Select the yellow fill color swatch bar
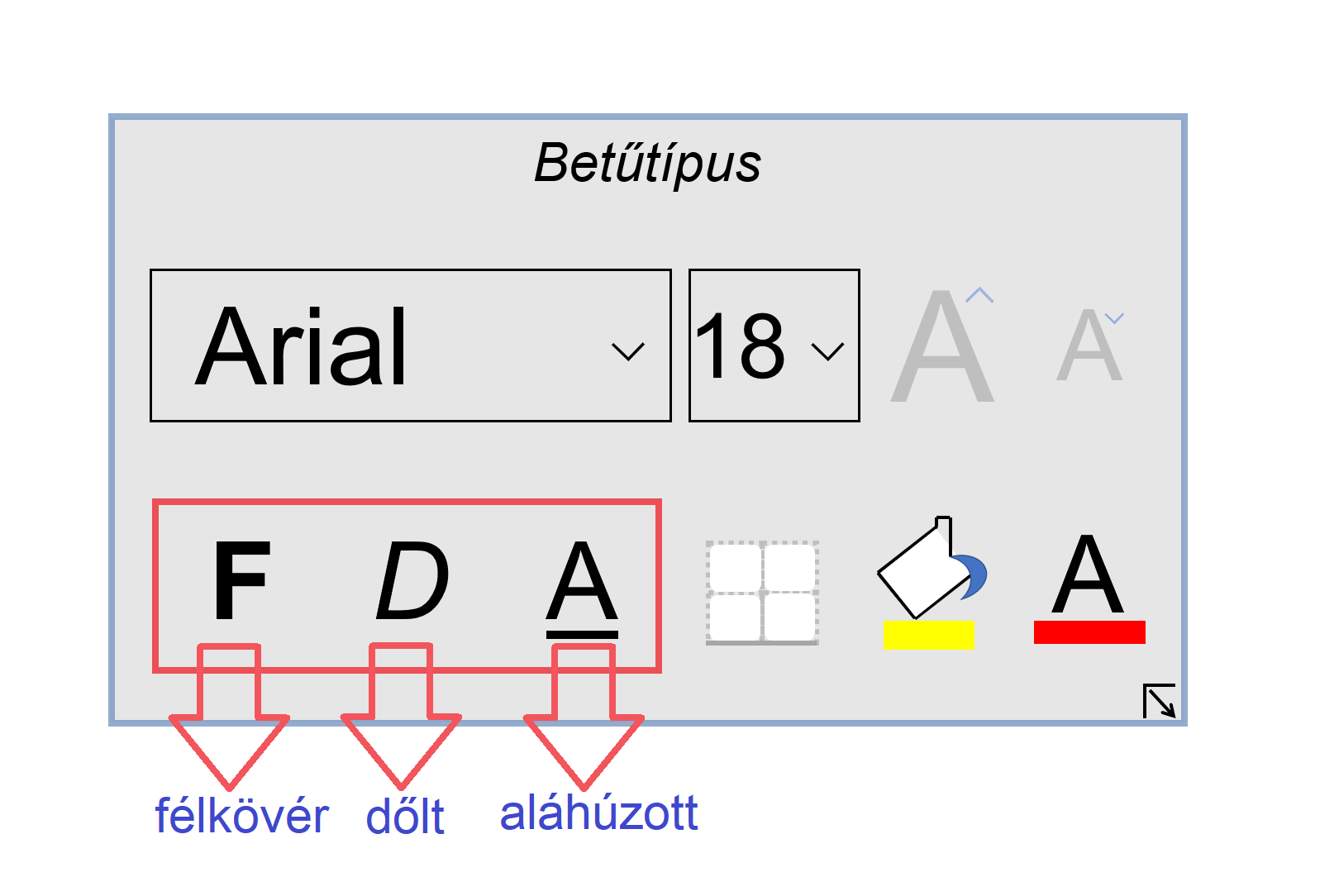Viewport: 1339px width, 896px height. tap(929, 635)
